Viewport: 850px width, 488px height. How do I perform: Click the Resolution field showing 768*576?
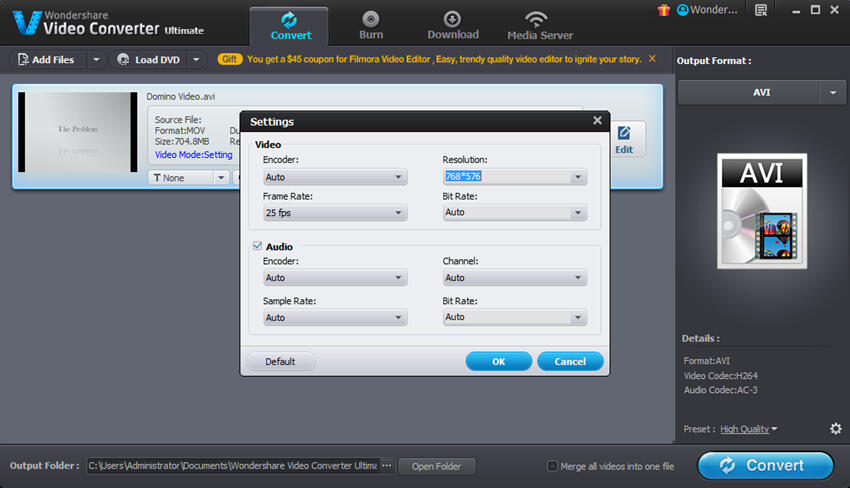point(506,177)
